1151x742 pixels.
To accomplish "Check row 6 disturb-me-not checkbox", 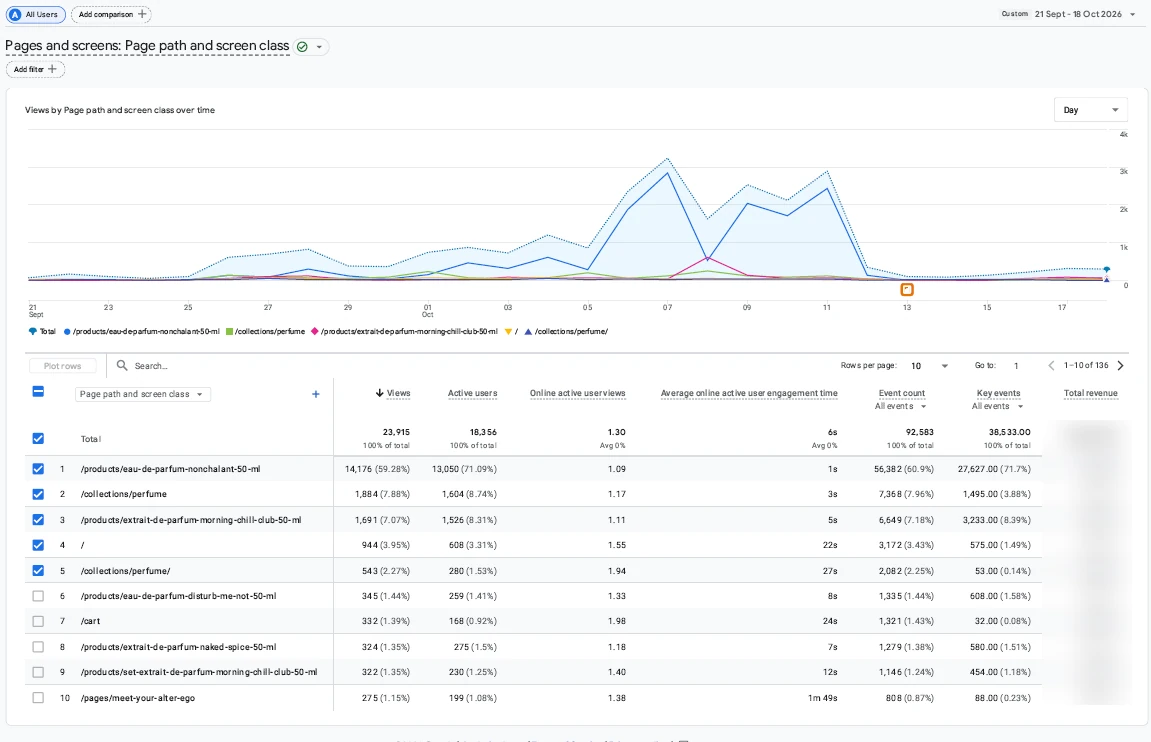I will click(x=38, y=596).
